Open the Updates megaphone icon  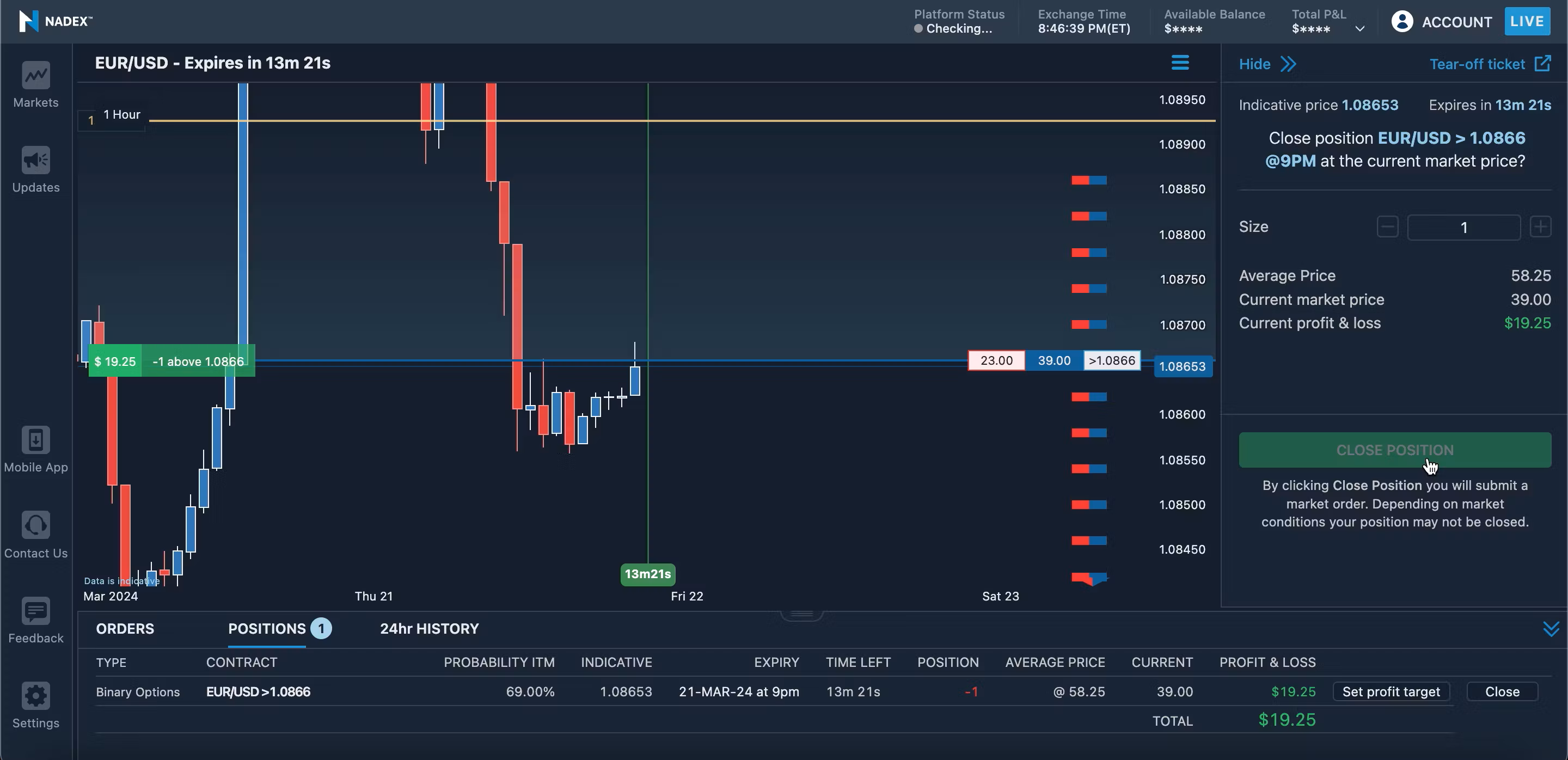pos(36,161)
